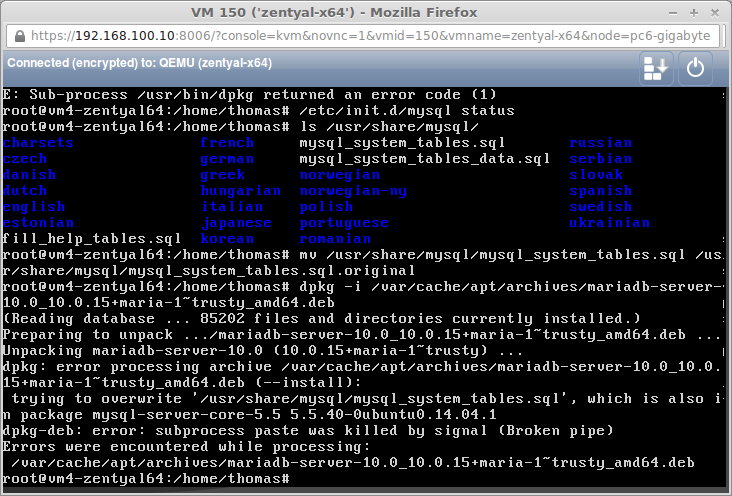The height and width of the screenshot is (496, 732).
Task: Click the noVNC send-keys control icon
Action: pos(656,68)
